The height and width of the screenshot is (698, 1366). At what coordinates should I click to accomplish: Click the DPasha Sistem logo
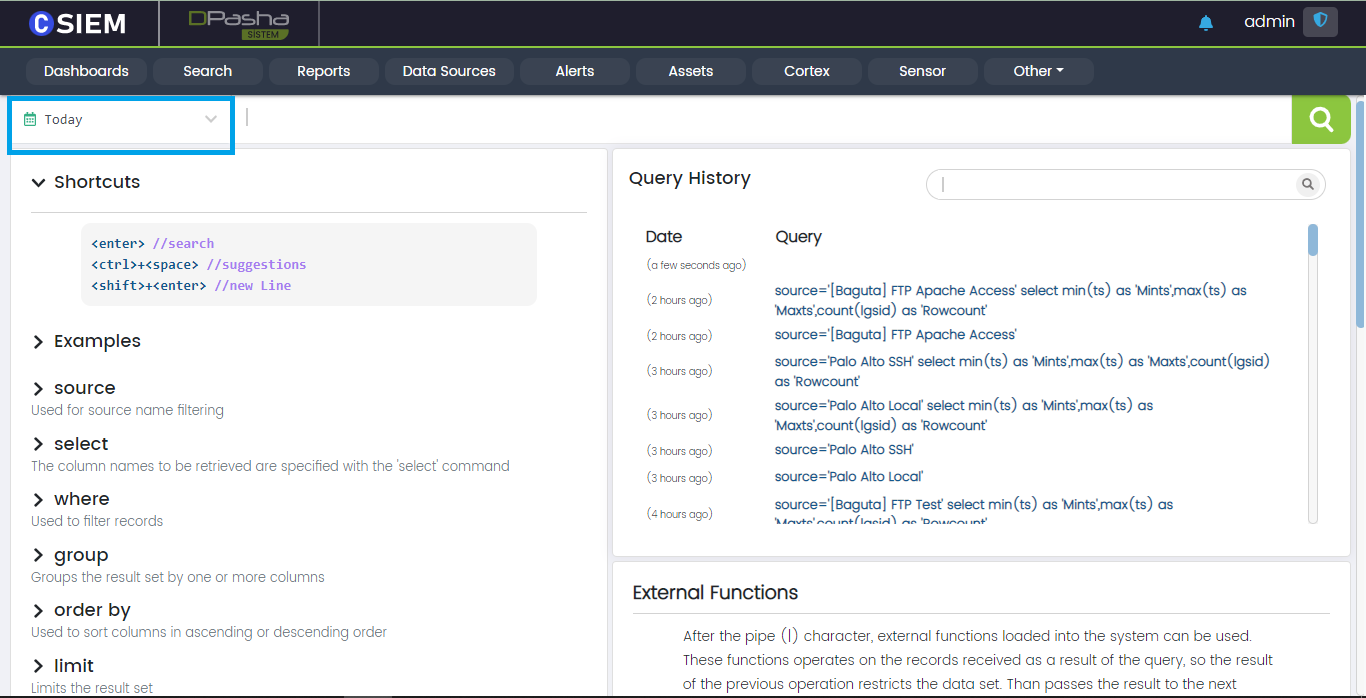pos(239,24)
